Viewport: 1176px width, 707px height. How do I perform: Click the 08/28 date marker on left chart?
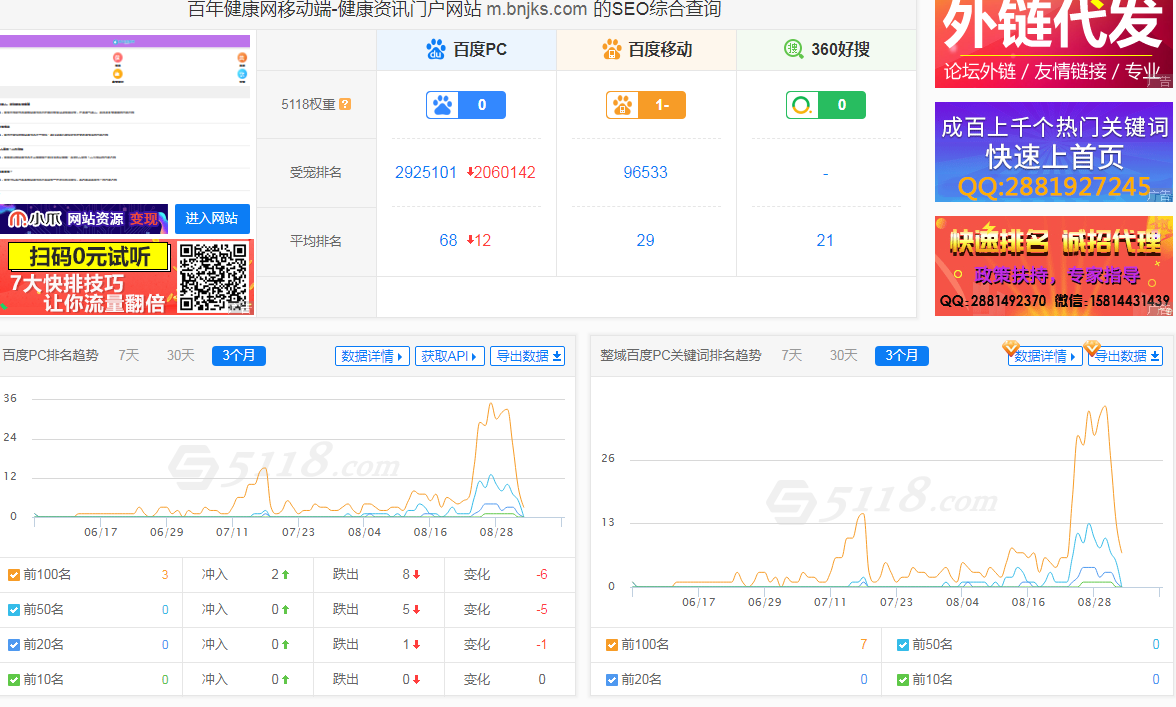(496, 532)
